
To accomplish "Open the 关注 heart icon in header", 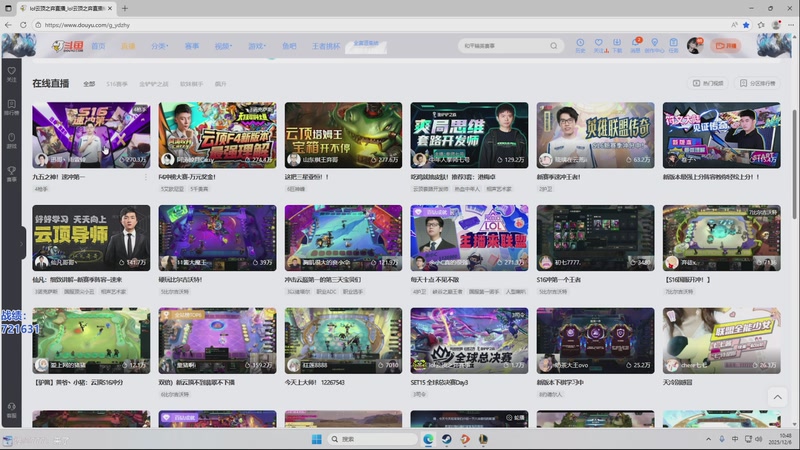I will point(598,45).
